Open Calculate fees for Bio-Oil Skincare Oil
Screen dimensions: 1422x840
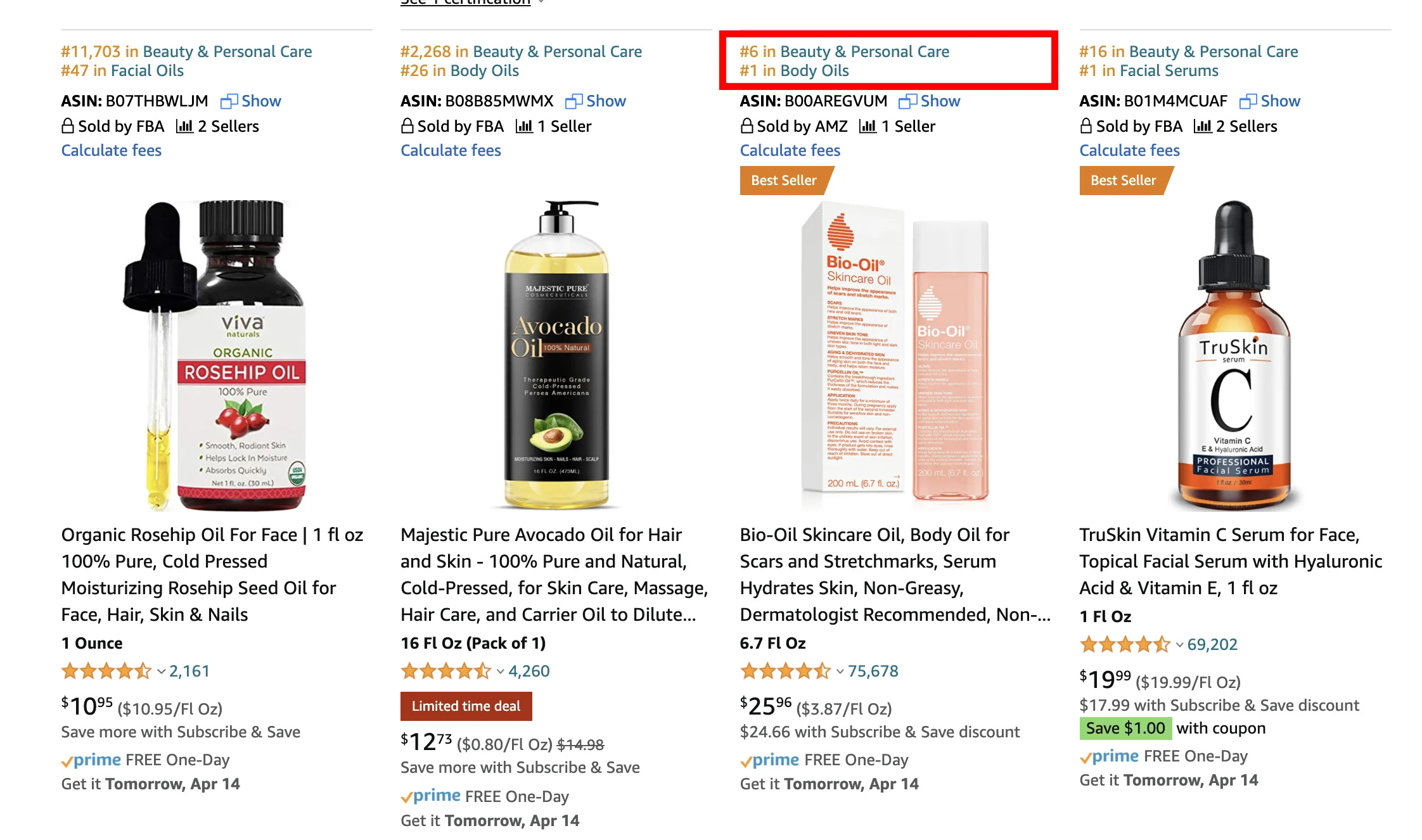coord(790,151)
